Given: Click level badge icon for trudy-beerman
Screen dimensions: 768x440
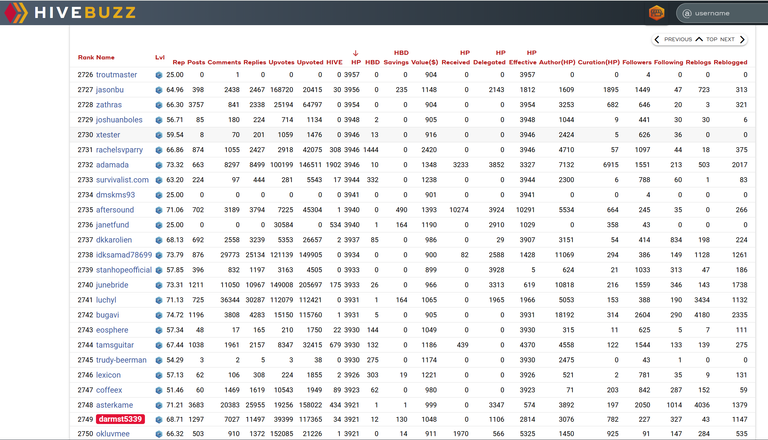Looking at the screenshot, I should pos(159,360).
